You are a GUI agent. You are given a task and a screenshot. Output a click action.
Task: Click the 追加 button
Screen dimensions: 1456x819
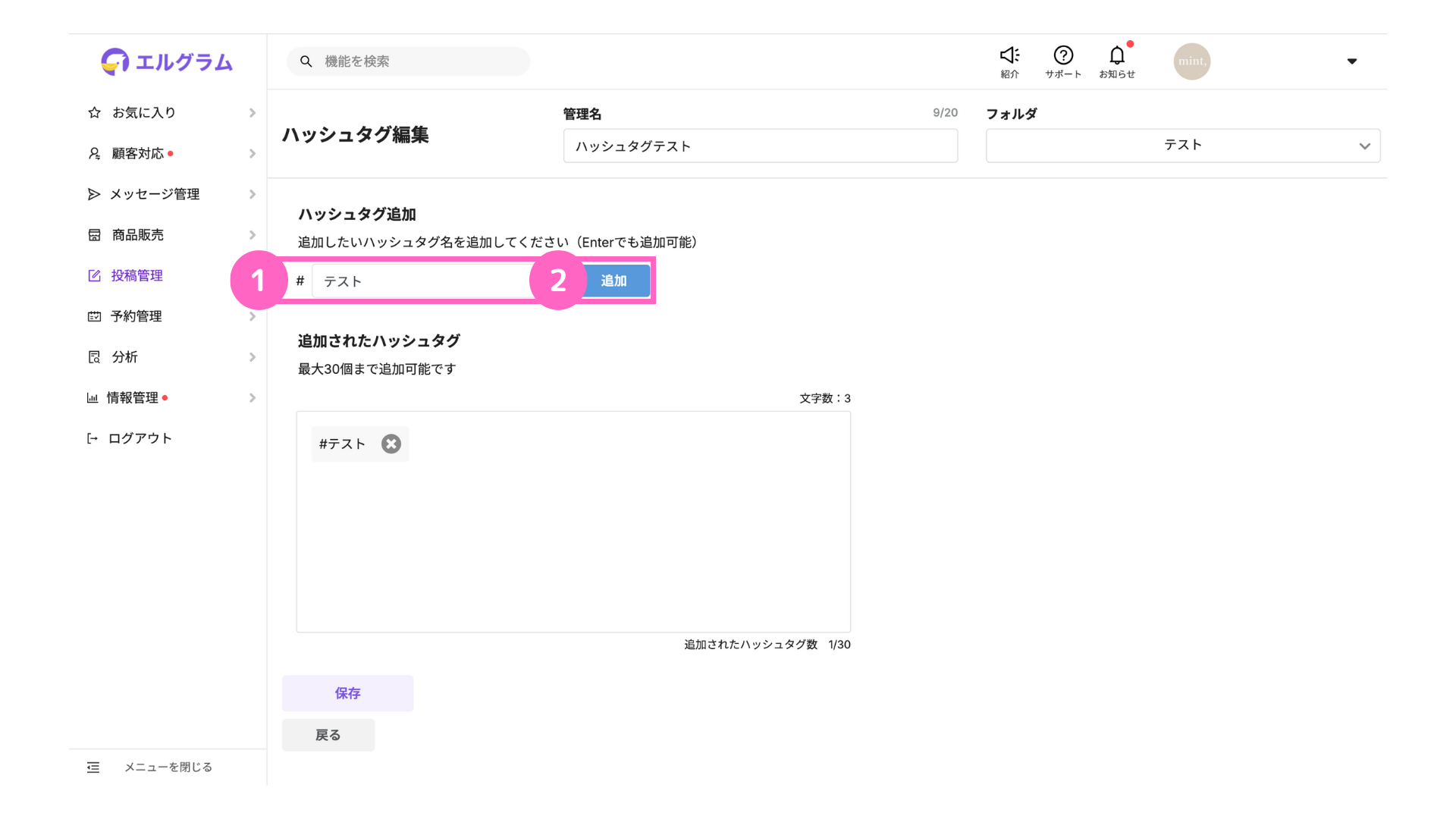614,281
